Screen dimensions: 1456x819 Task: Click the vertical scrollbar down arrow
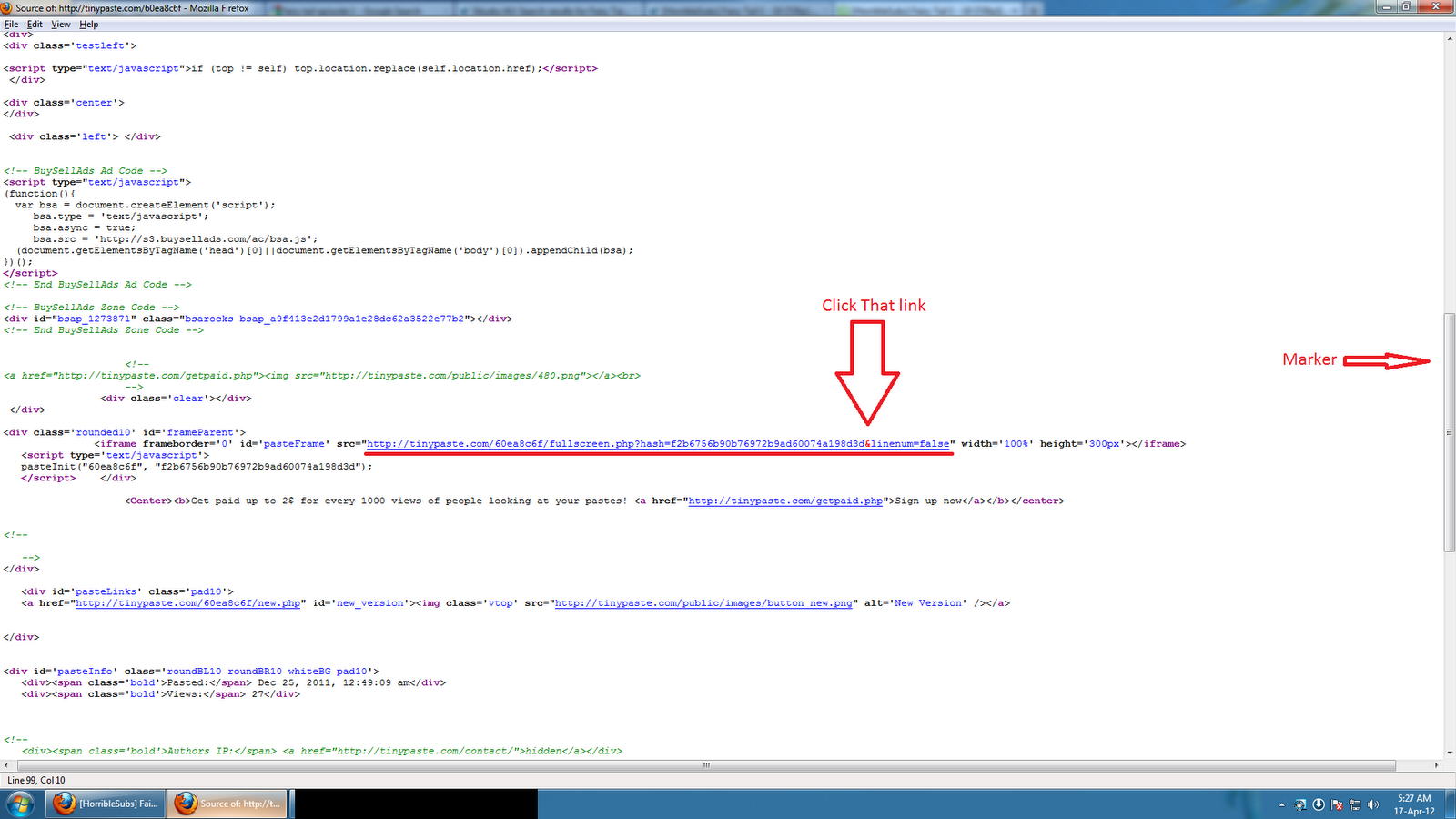point(1450,753)
